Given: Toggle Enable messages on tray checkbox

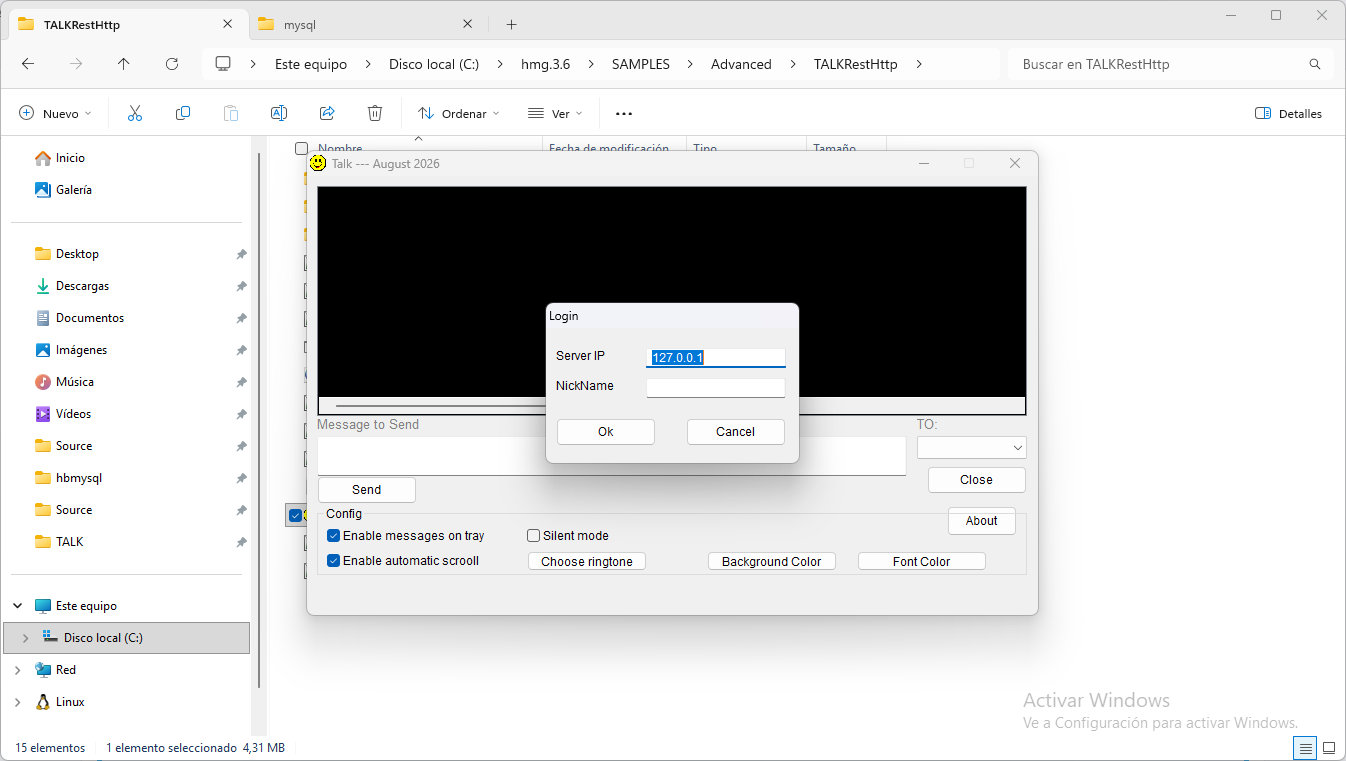Looking at the screenshot, I should coord(334,536).
